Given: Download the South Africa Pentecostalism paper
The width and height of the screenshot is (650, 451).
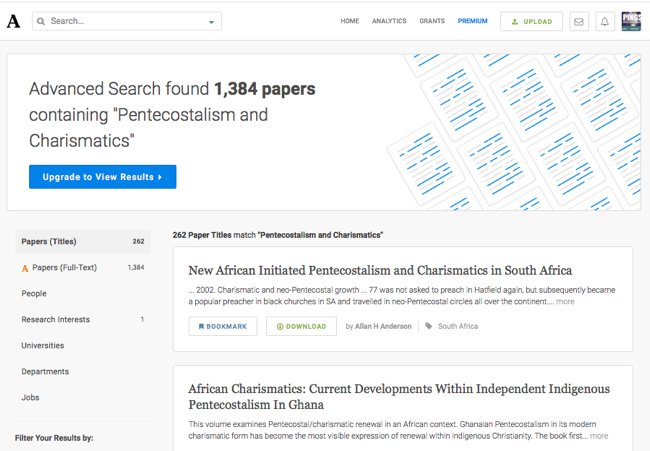Looking at the screenshot, I should [x=301, y=326].
